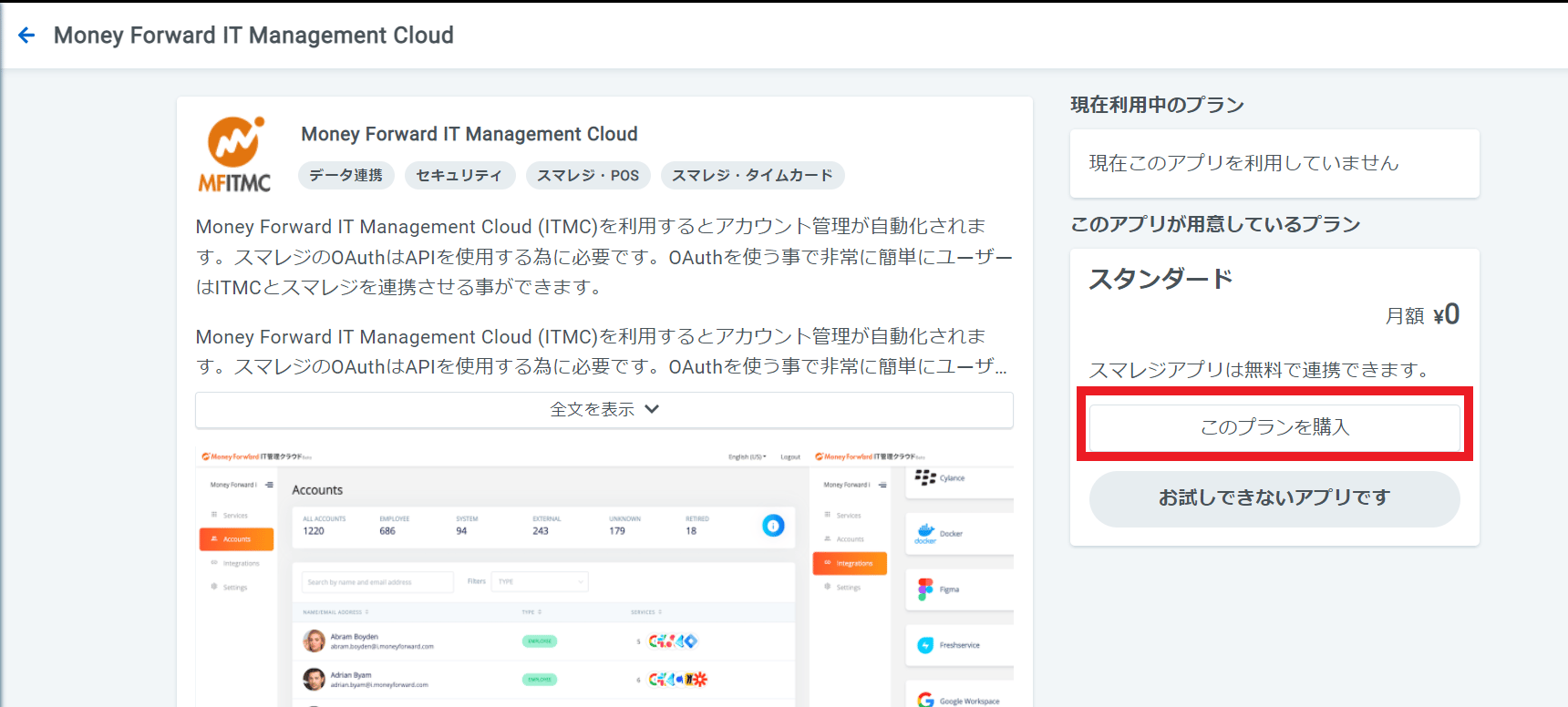
Task: Click the Money Forward IT Management Cloud page title
Action: 253,36
